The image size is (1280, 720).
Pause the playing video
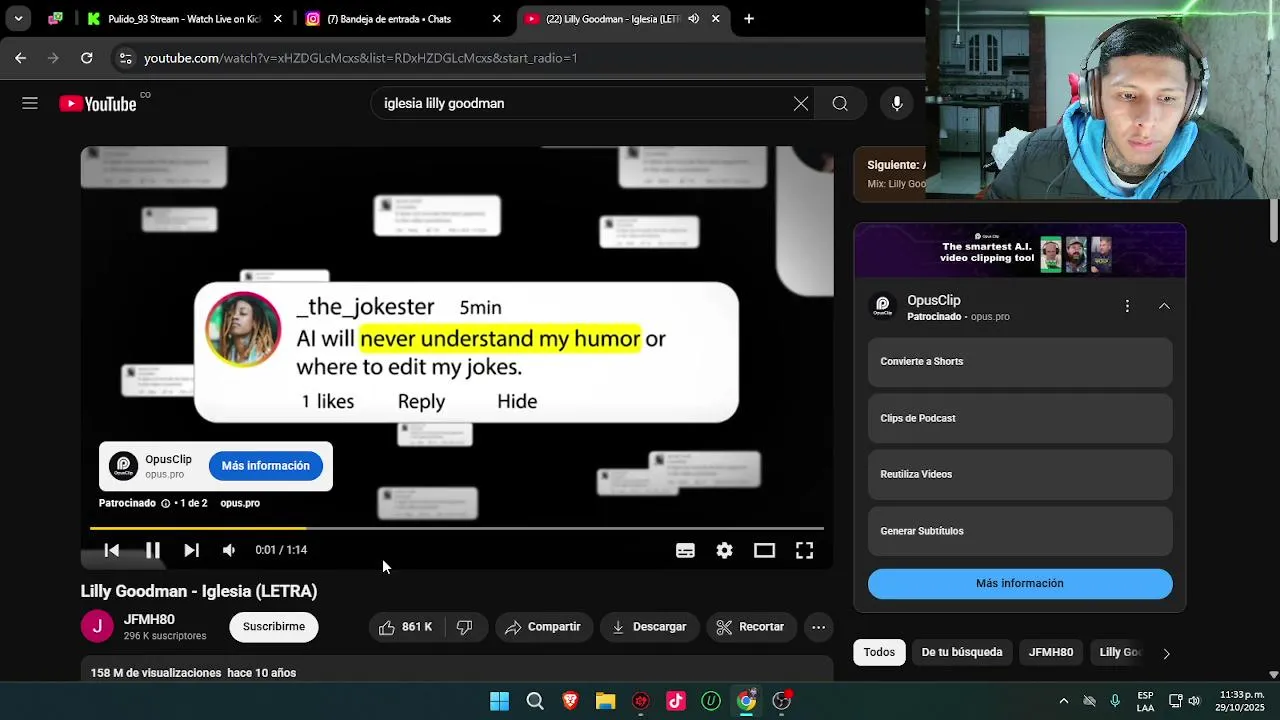pyautogui.click(x=153, y=550)
